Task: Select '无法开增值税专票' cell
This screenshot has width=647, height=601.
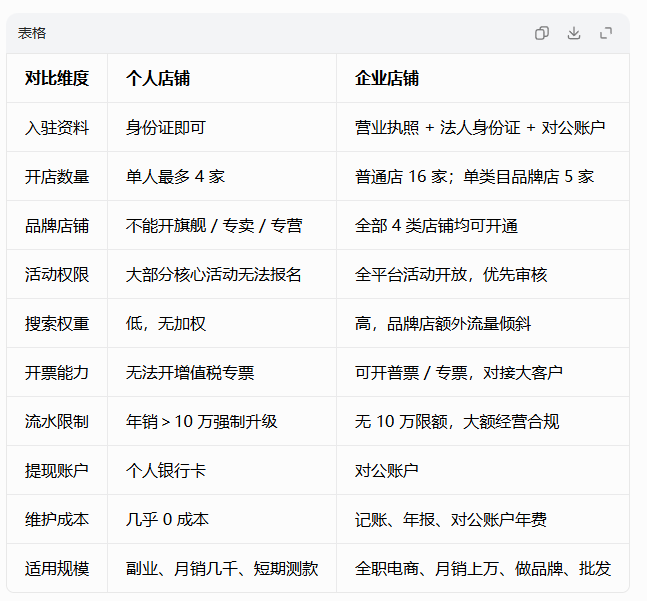Action: tap(190, 373)
